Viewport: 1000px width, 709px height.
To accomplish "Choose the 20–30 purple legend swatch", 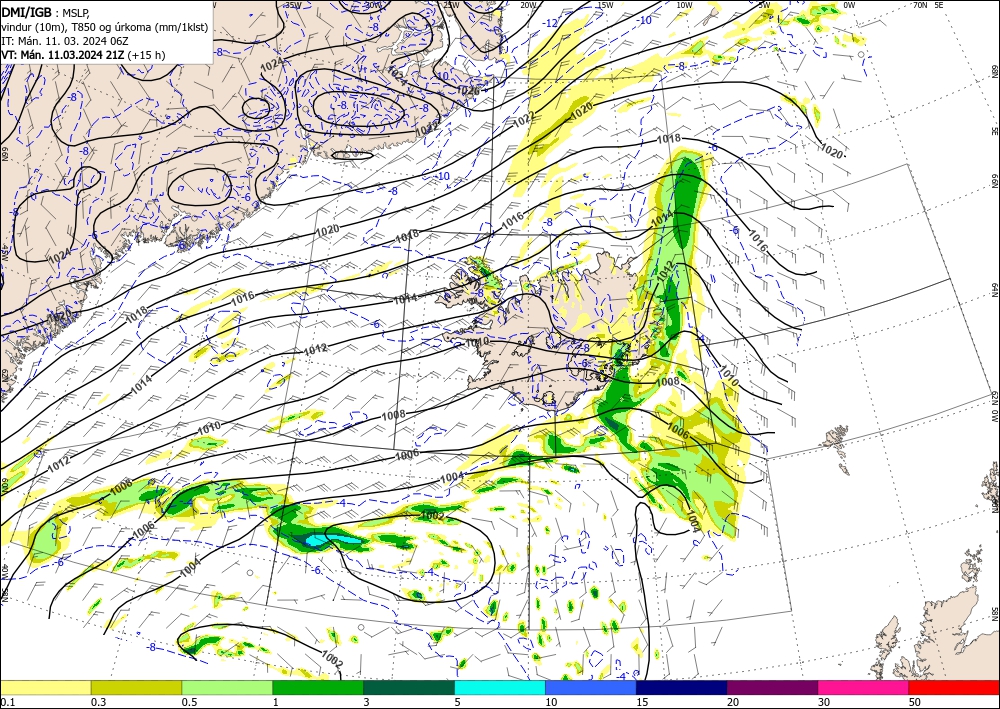I will click(772, 687).
